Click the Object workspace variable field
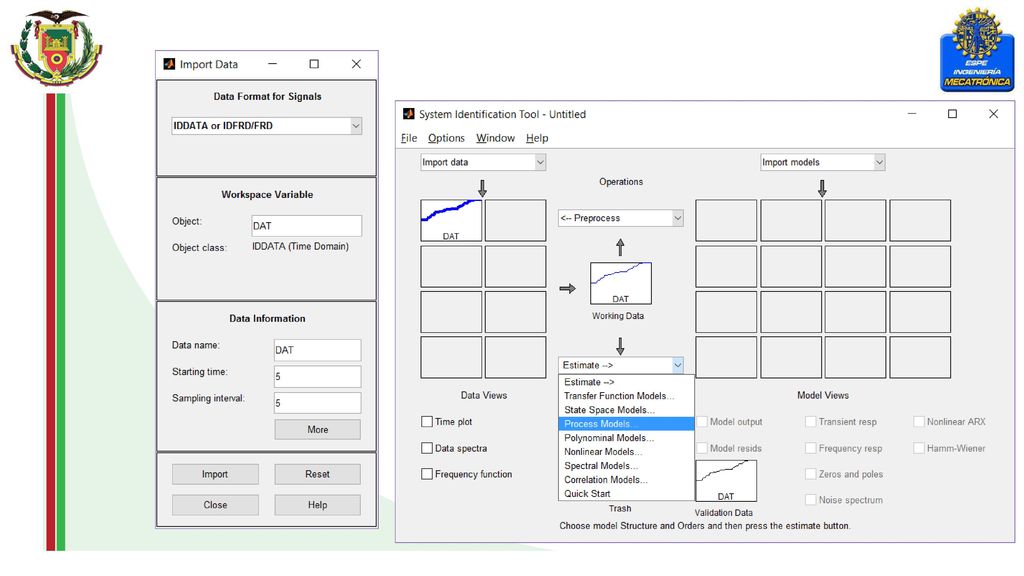Screen dimensions: 1024x576 306,226
